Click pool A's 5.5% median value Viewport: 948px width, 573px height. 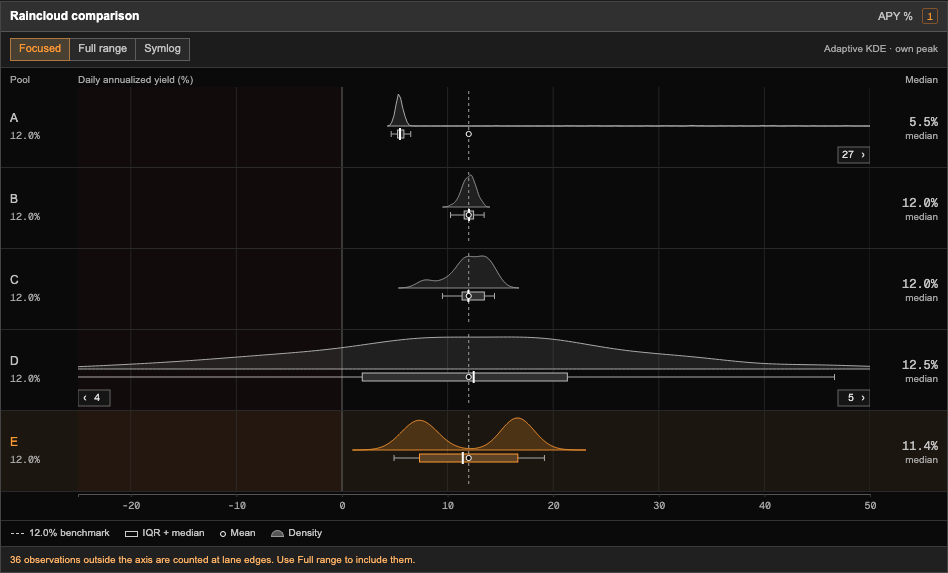click(923, 122)
